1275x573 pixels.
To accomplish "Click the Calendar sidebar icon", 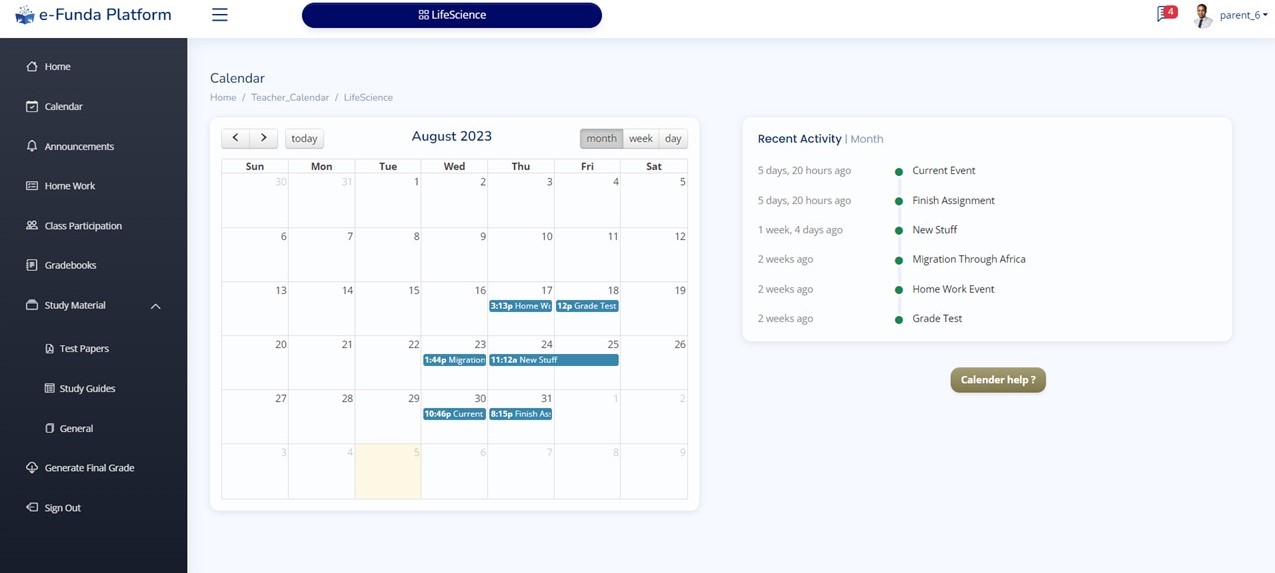I will [x=32, y=106].
